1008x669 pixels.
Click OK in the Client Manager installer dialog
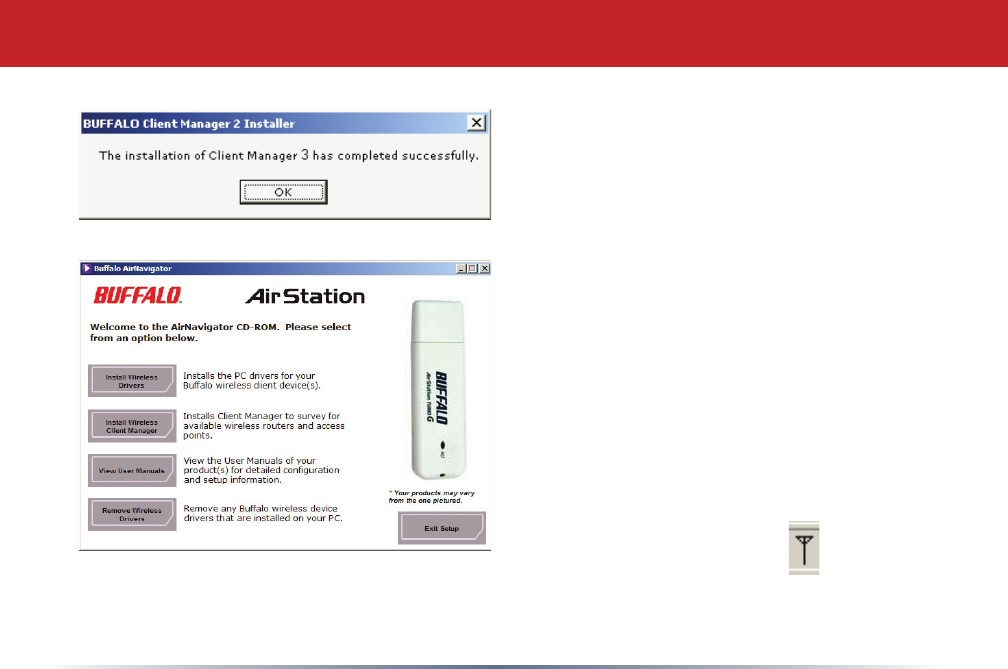pos(284,192)
